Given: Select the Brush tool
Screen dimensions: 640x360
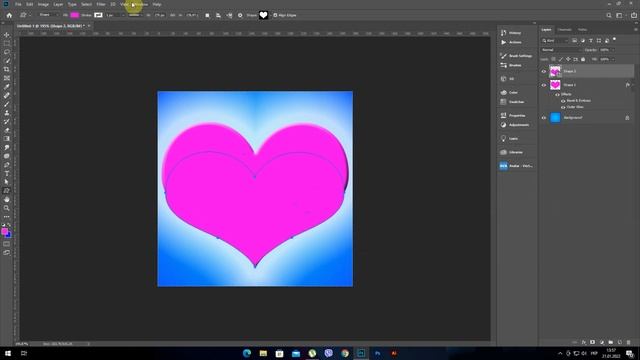Looking at the screenshot, I should 7,104.
